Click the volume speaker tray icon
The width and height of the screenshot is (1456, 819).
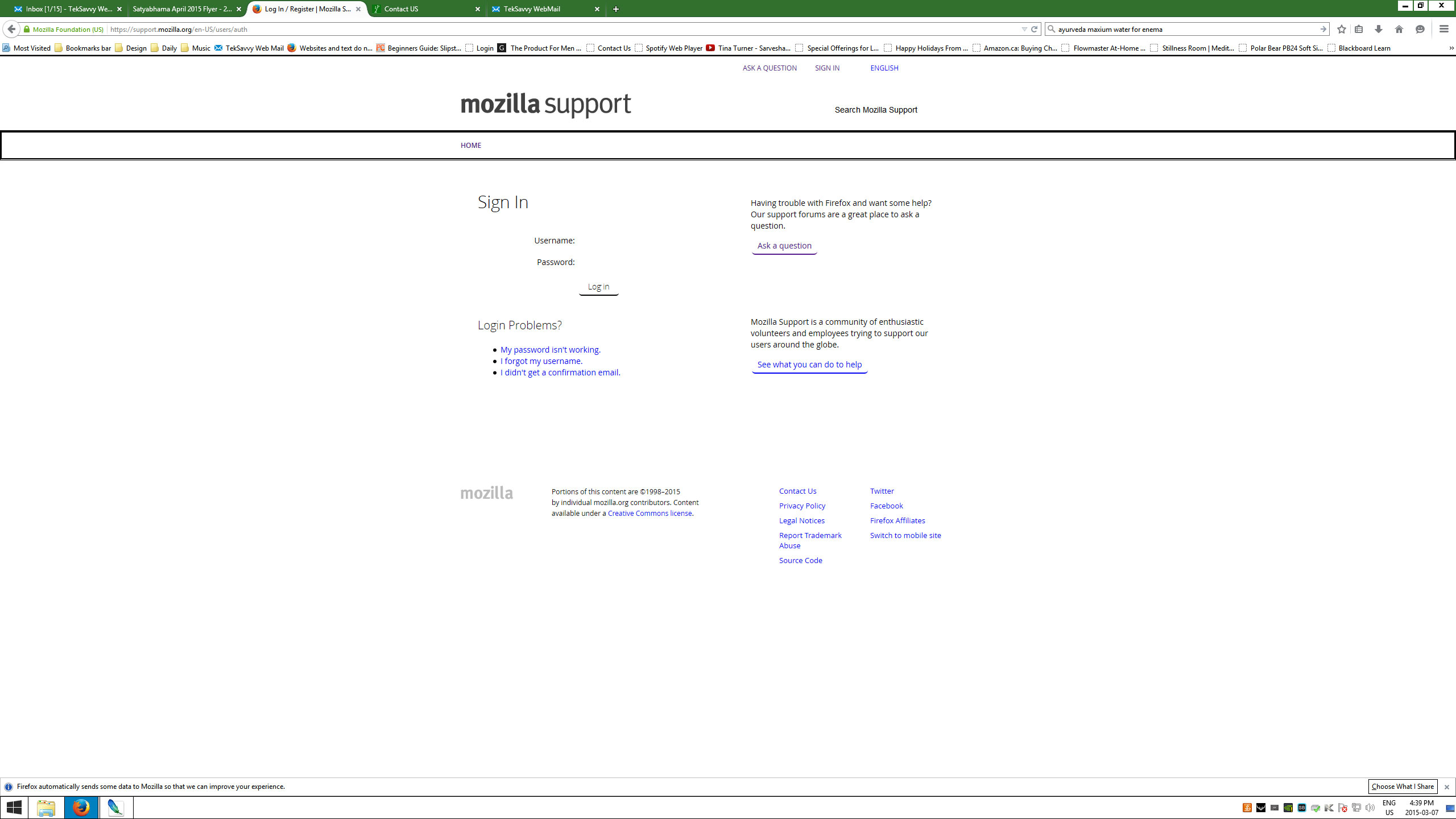click(x=1370, y=808)
